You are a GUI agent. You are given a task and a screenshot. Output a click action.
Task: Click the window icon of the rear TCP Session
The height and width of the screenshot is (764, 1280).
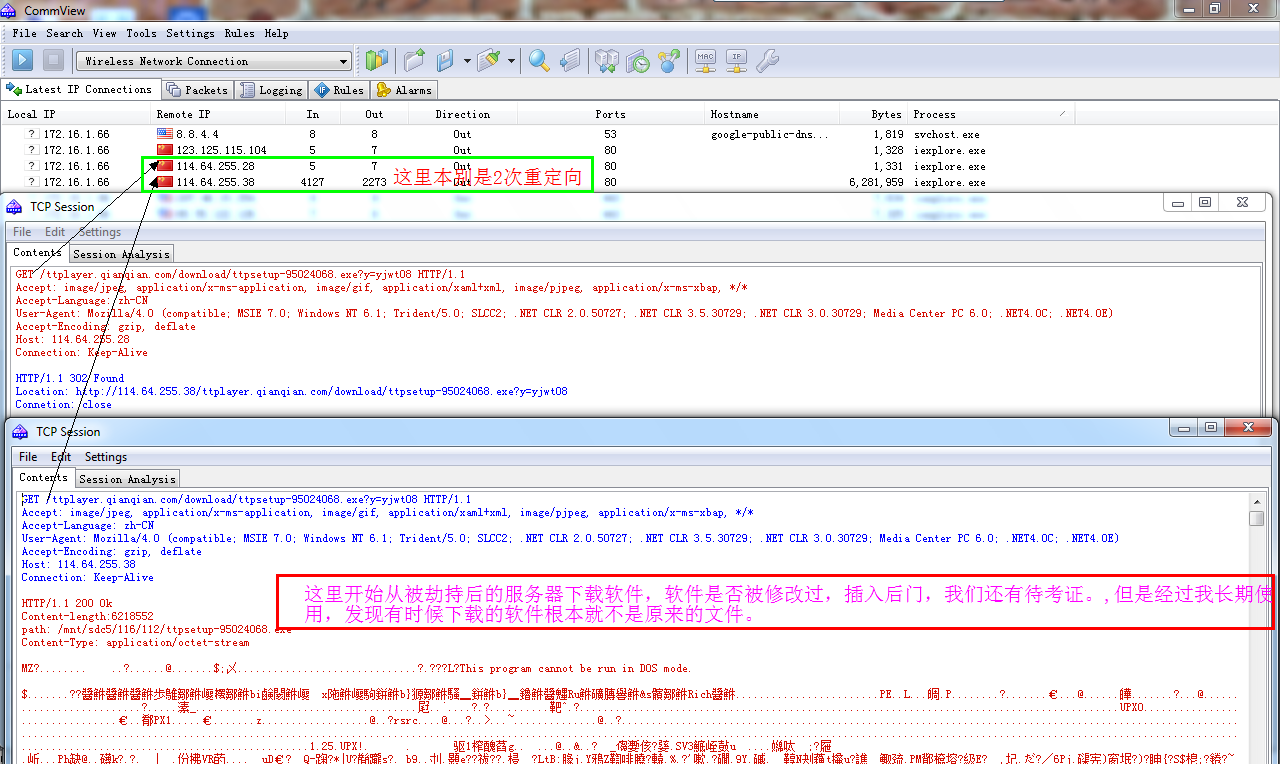(14, 207)
